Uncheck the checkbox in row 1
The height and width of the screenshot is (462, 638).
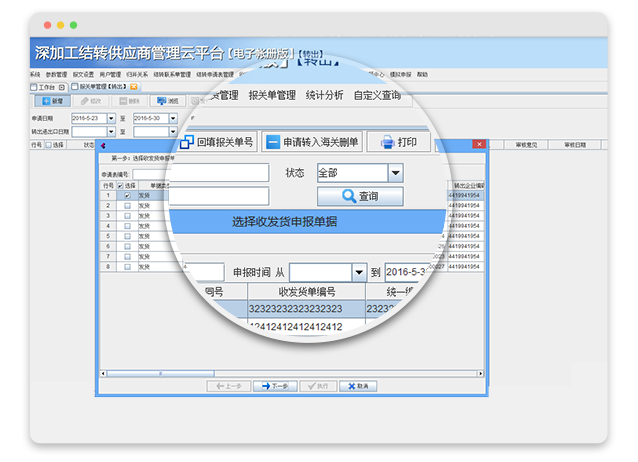(126, 195)
